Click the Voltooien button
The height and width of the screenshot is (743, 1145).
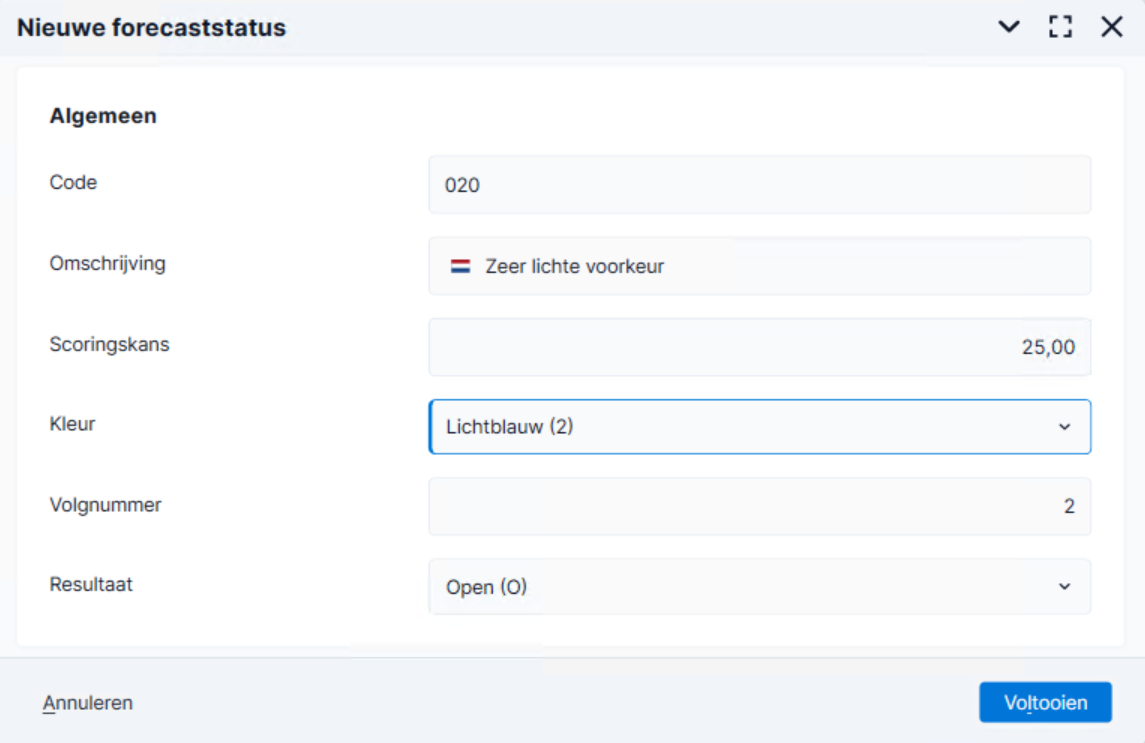coord(1045,702)
